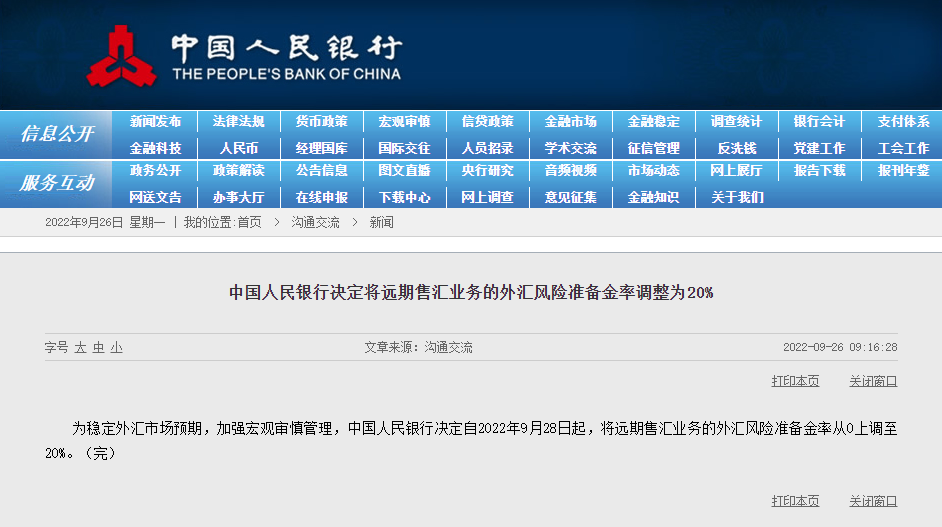Screen dimensions: 942x527
Task: Open the 下载中心 link
Action: pyautogui.click(x=404, y=197)
